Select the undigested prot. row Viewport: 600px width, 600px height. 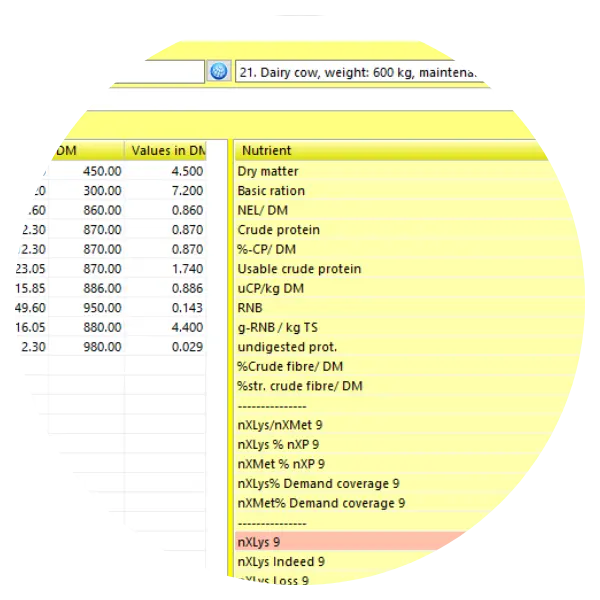point(408,347)
